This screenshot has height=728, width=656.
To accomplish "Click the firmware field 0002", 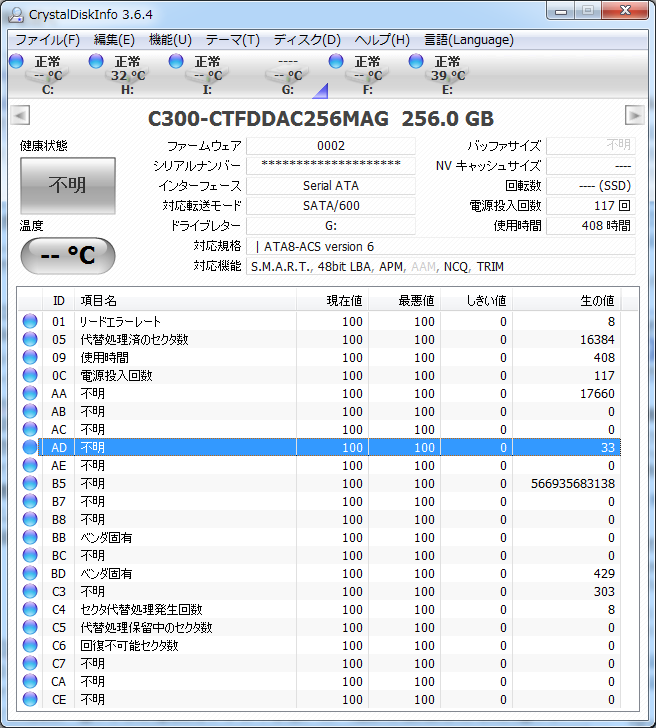I will pos(331,146).
